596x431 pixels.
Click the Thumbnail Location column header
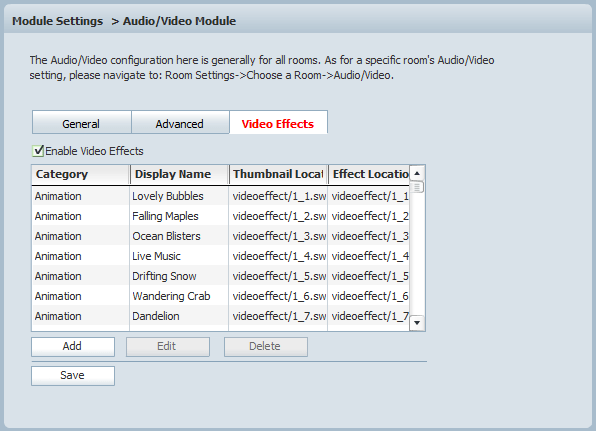pyautogui.click(x=278, y=174)
